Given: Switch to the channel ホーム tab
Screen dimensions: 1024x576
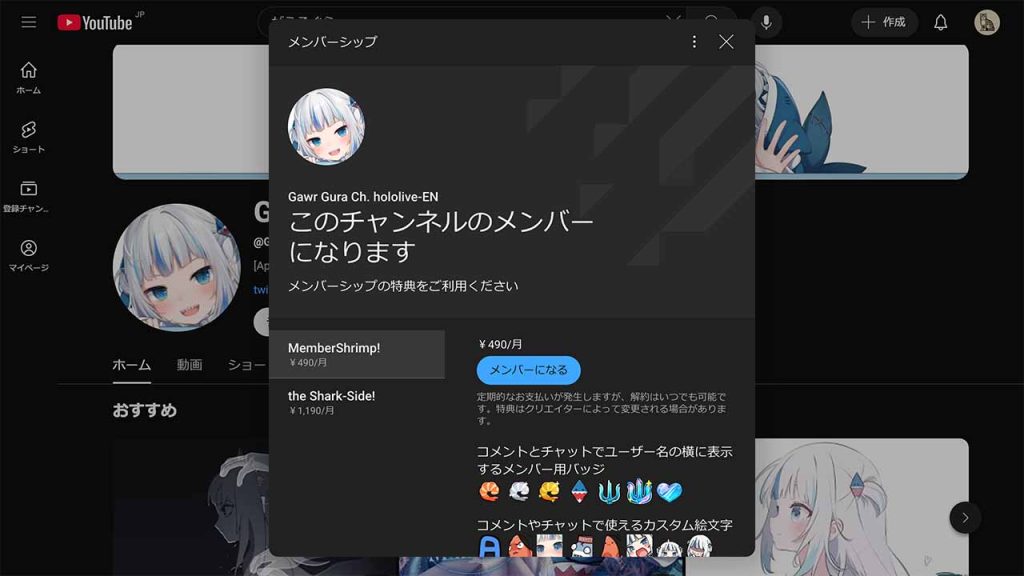Looking at the screenshot, I should tap(131, 364).
